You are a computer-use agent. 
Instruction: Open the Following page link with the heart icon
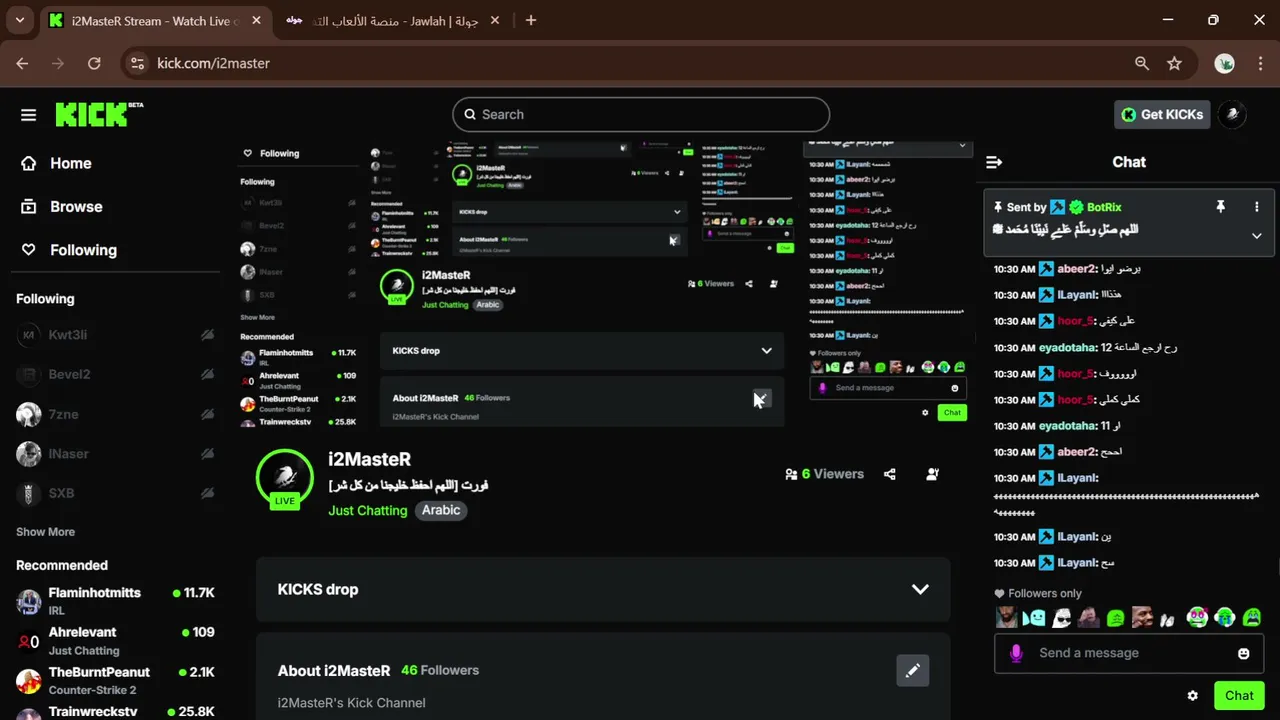click(83, 250)
